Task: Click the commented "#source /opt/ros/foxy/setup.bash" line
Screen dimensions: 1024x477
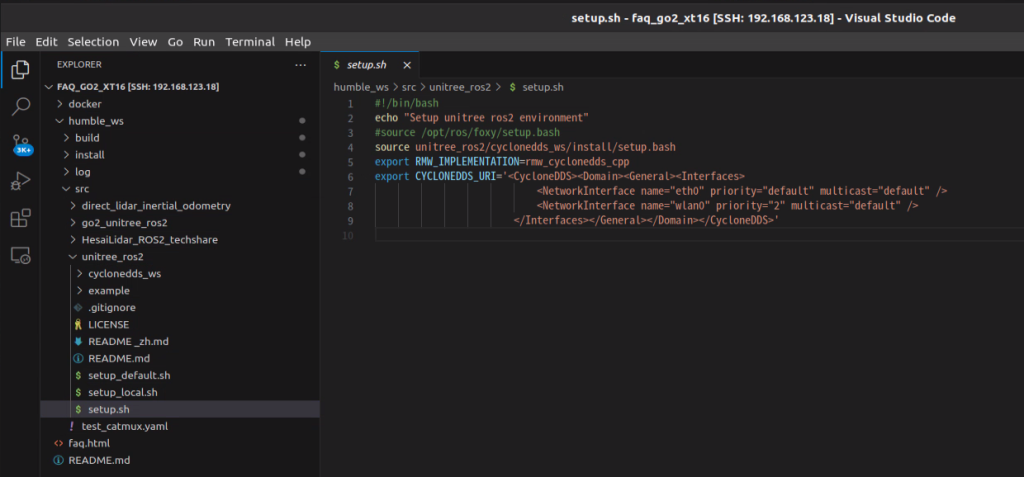Action: click(x=467, y=133)
